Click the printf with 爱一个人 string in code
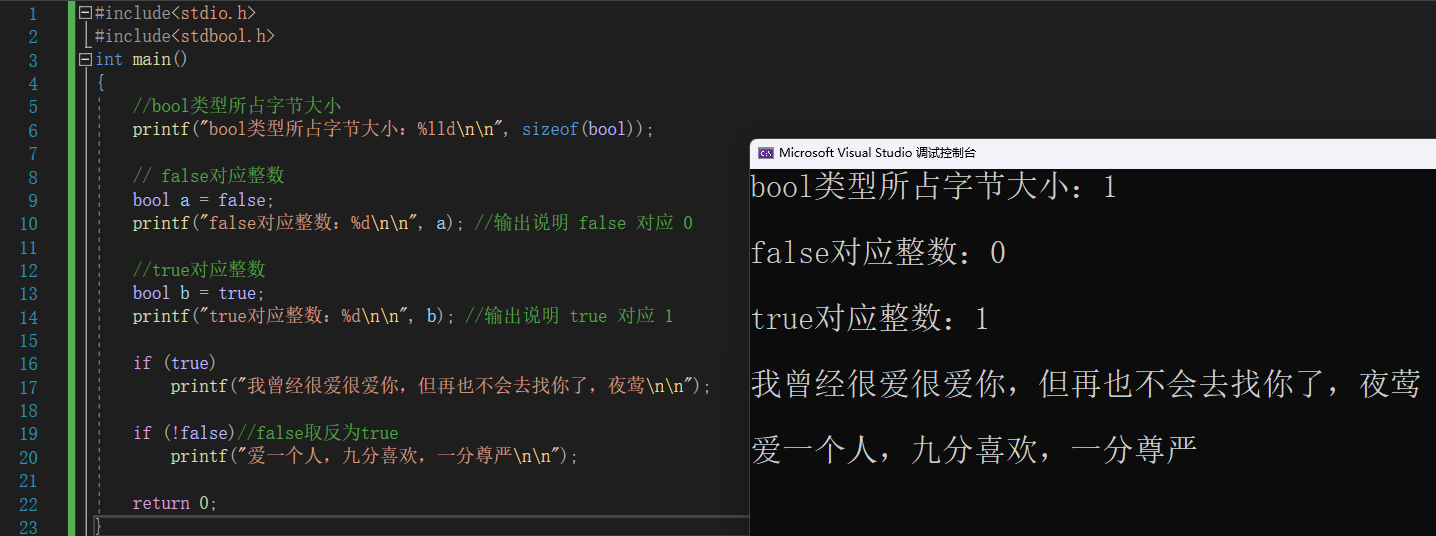 pyautogui.click(x=375, y=457)
